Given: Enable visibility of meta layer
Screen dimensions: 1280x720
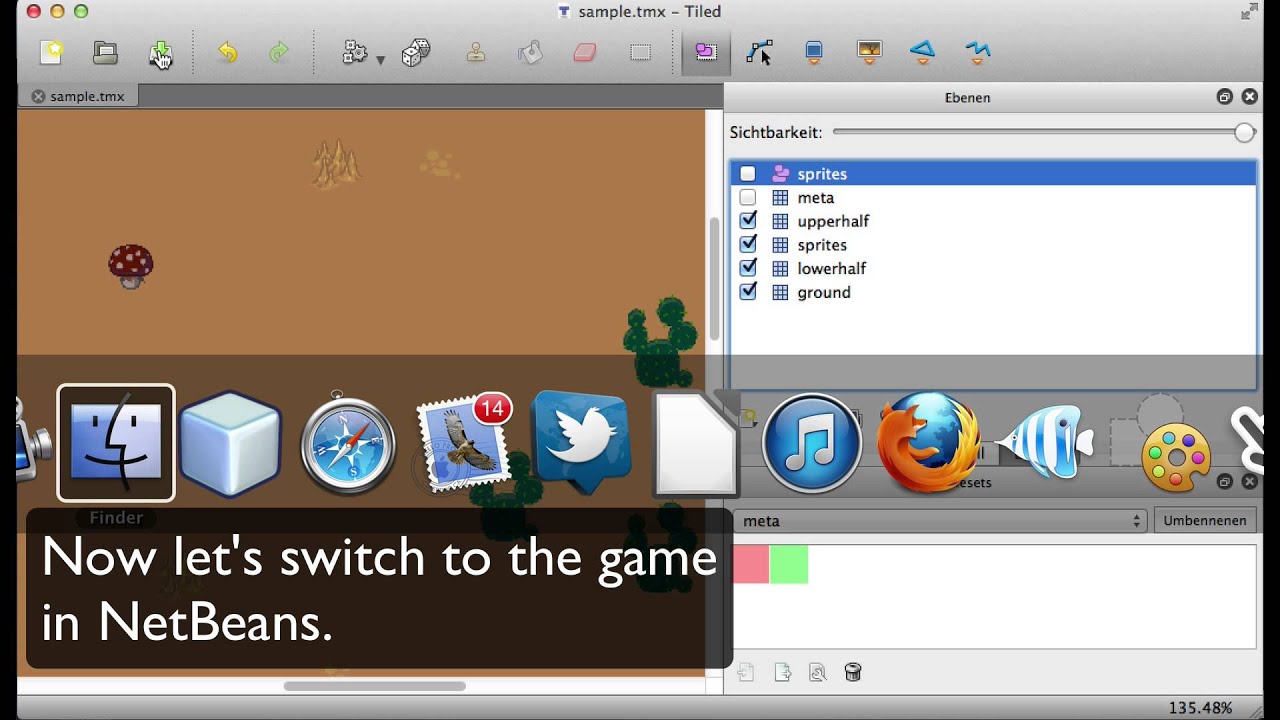Looking at the screenshot, I should click(x=747, y=198).
